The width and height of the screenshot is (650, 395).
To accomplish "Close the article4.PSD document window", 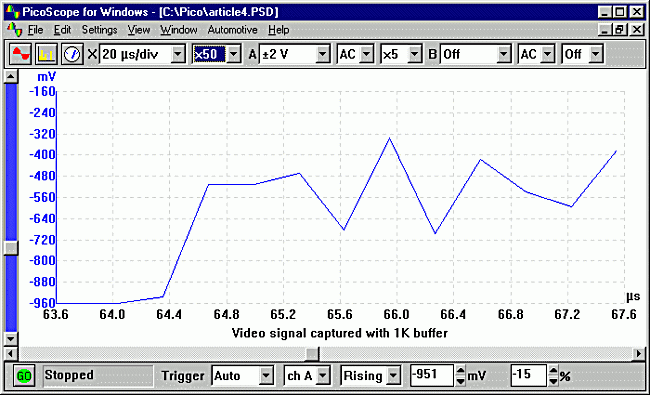I will tap(637, 30).
